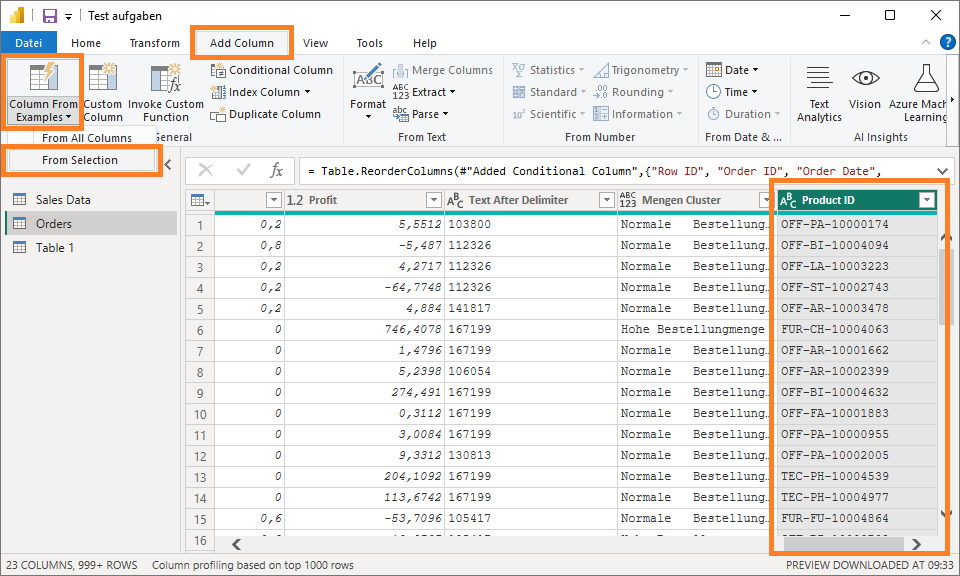The height and width of the screenshot is (576, 960).
Task: Choose From All Columns option
Action: click(87, 138)
